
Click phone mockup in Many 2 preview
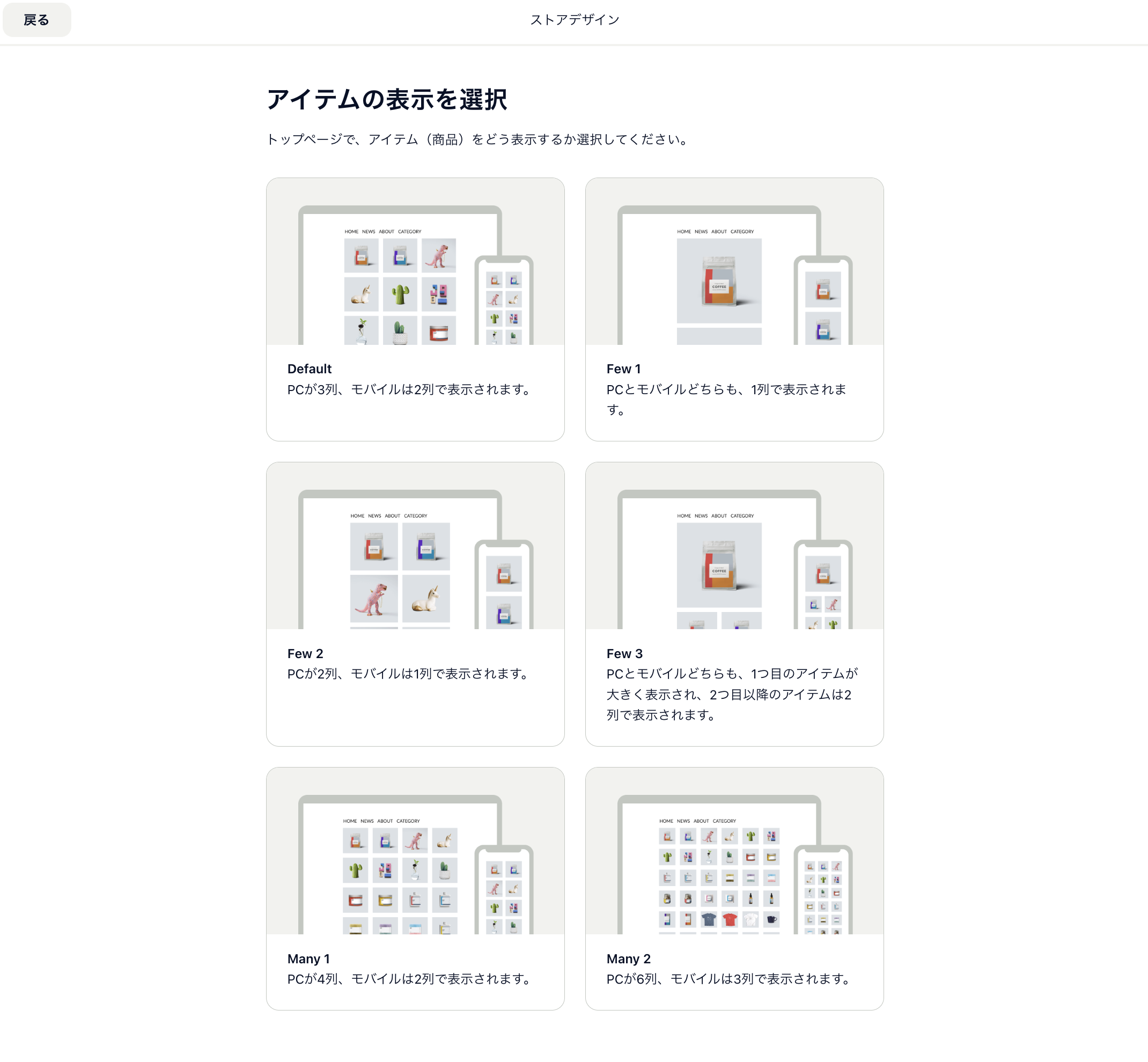coord(822,891)
